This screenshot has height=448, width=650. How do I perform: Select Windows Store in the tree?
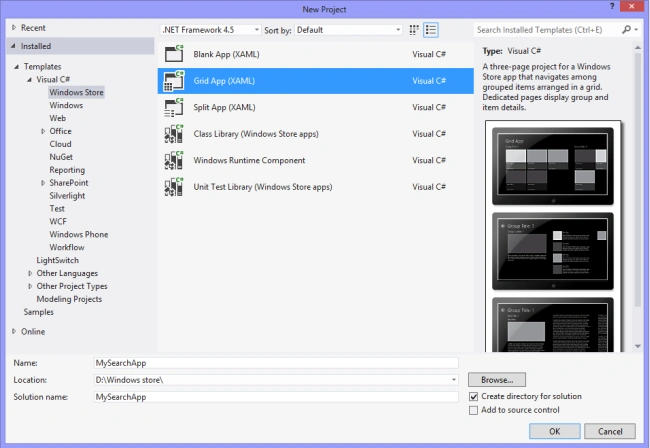(x=76, y=92)
